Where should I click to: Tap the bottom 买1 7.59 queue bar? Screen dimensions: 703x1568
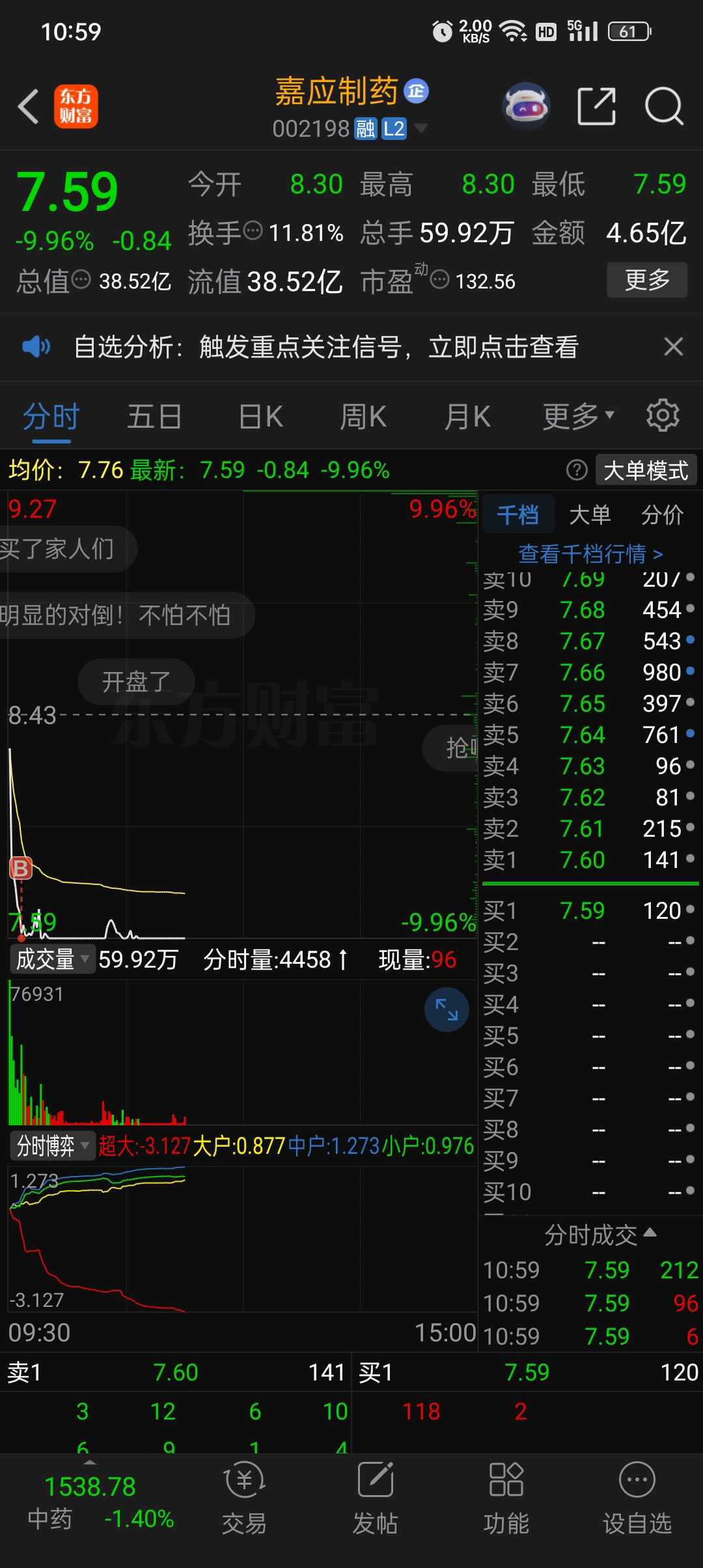(528, 1372)
